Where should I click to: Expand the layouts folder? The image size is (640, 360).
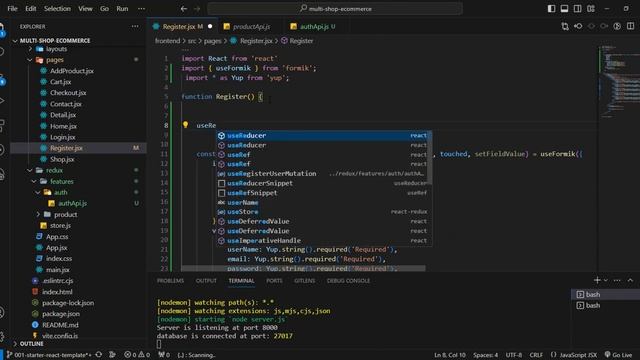[x=30, y=49]
